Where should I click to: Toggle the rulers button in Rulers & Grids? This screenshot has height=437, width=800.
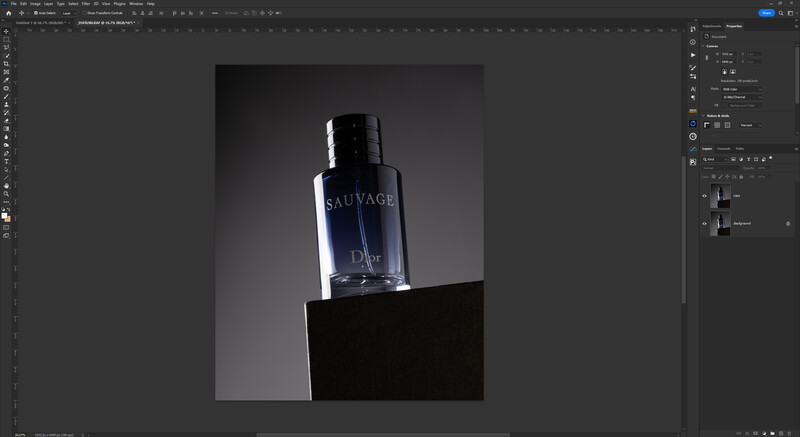pos(707,125)
